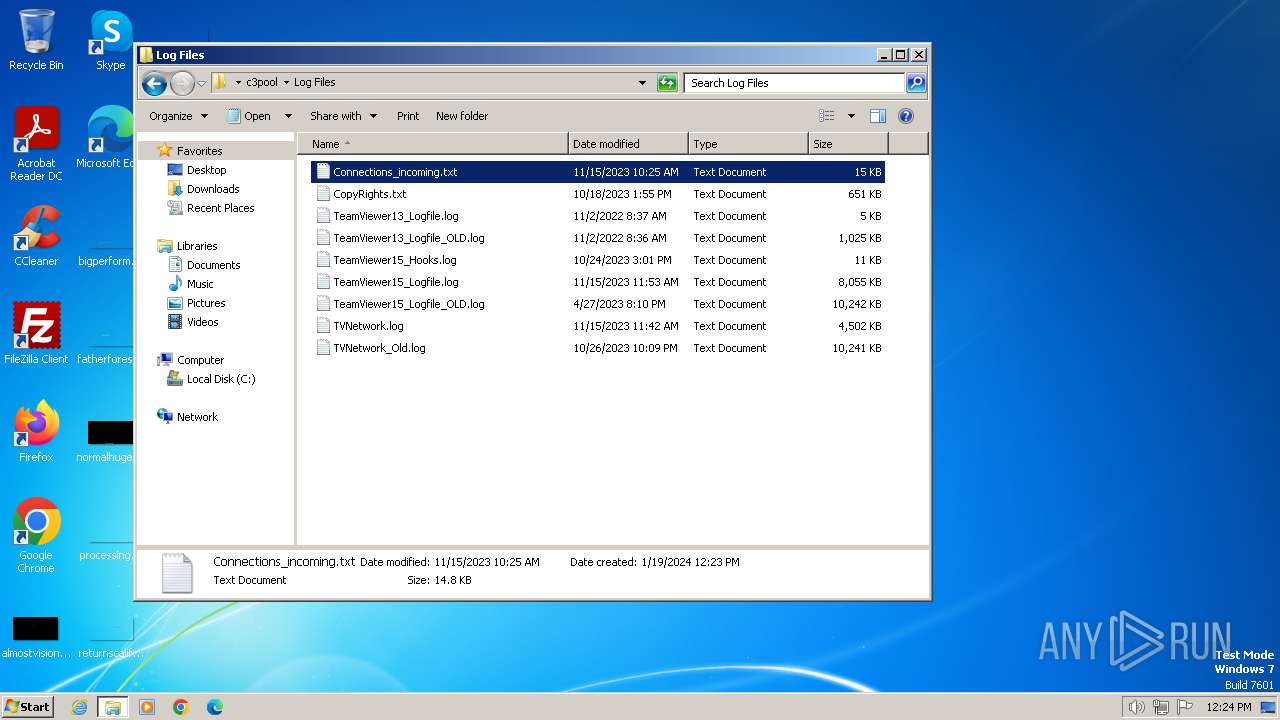Open Desktop under Favorites
This screenshot has height=720, width=1280.
click(x=206, y=170)
